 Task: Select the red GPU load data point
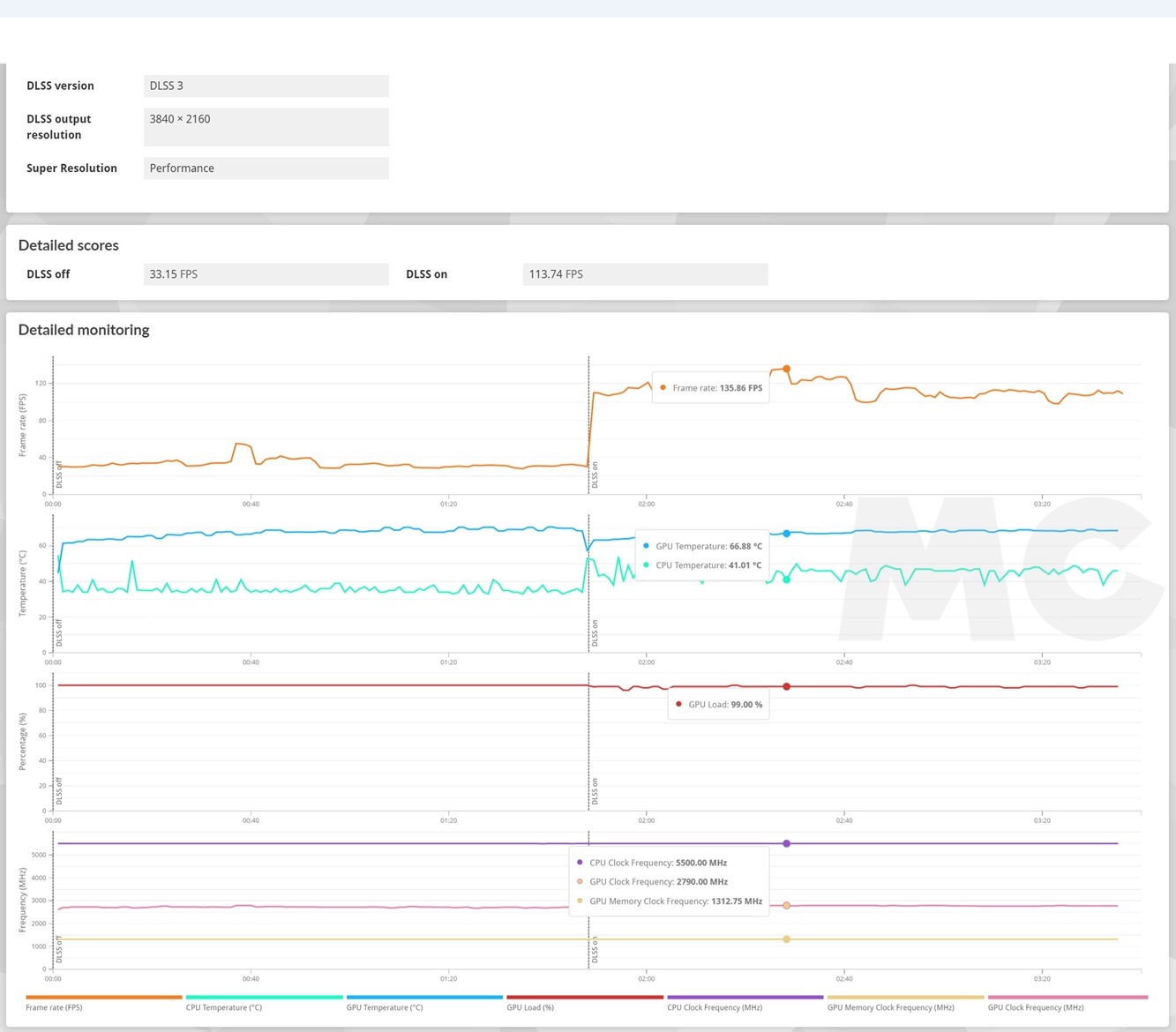[x=786, y=686]
